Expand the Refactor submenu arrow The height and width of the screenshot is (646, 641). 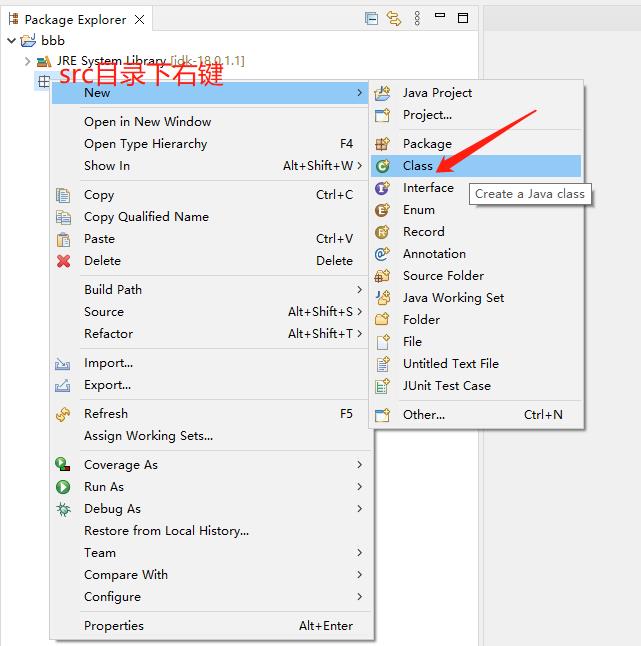[x=360, y=334]
